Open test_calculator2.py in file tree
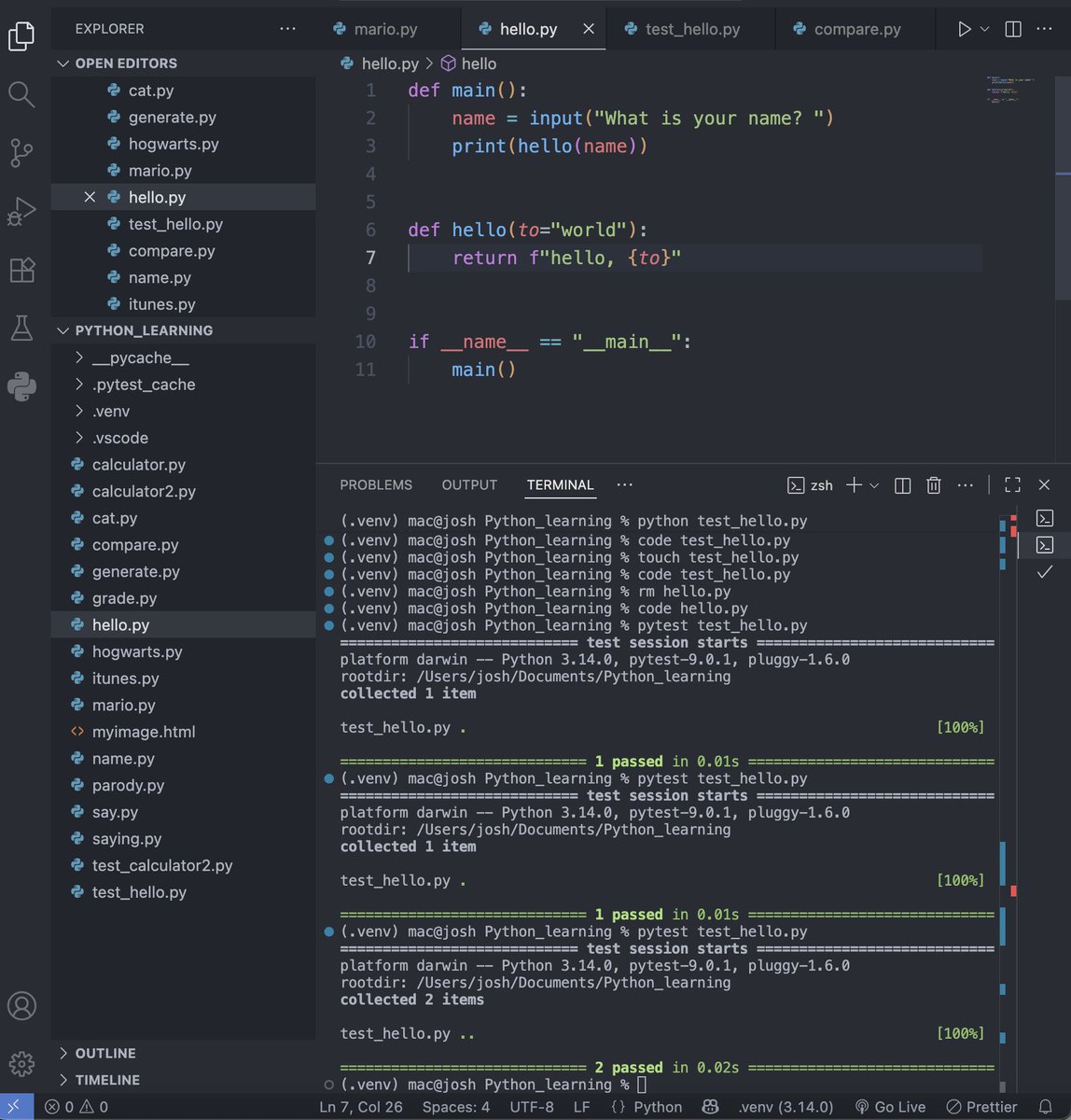 tap(183, 865)
